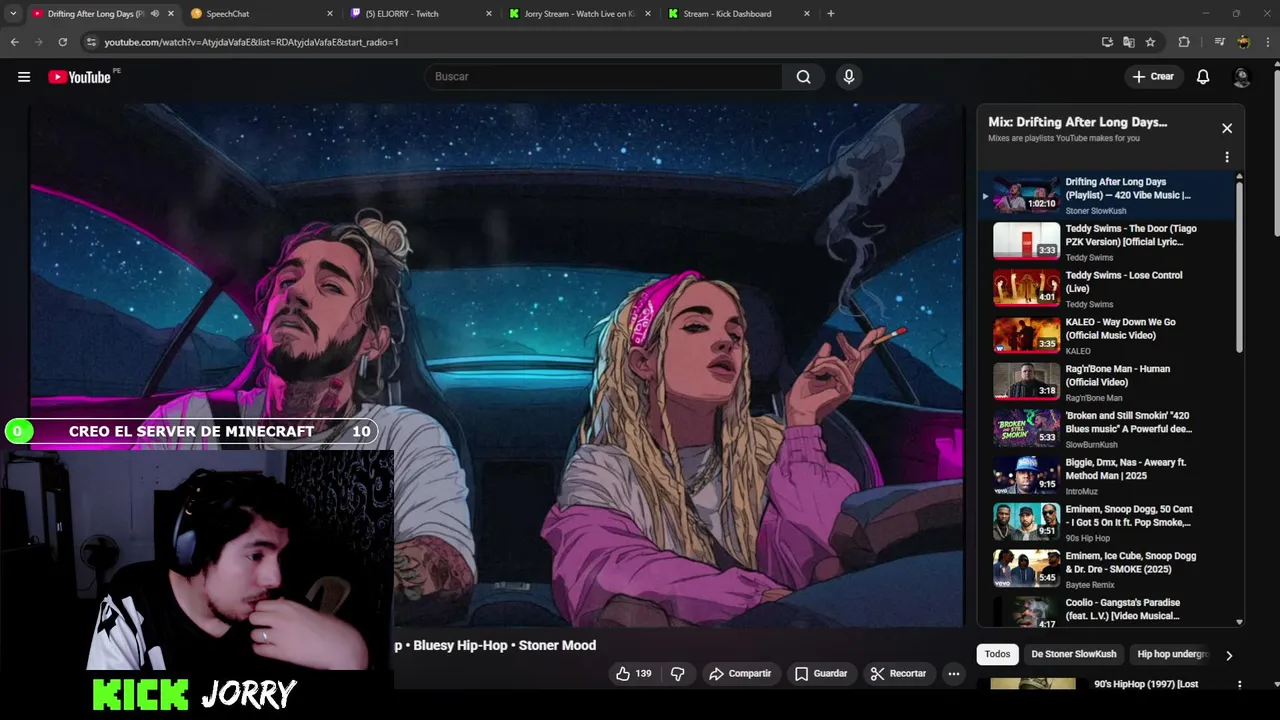Mute the YouTube tab audio icon

(155, 14)
